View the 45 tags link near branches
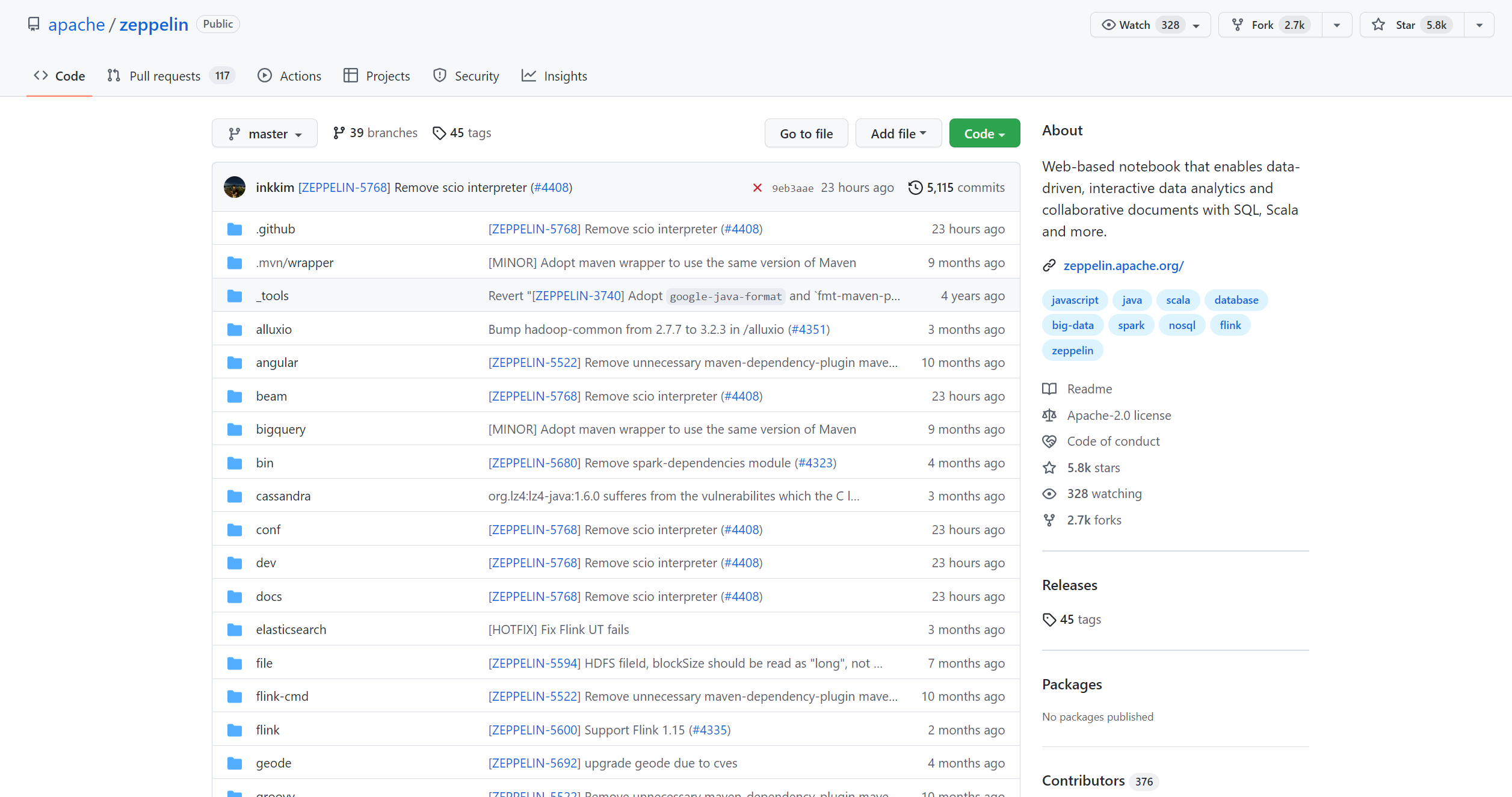This screenshot has height=797, width=1512. pyautogui.click(x=462, y=133)
